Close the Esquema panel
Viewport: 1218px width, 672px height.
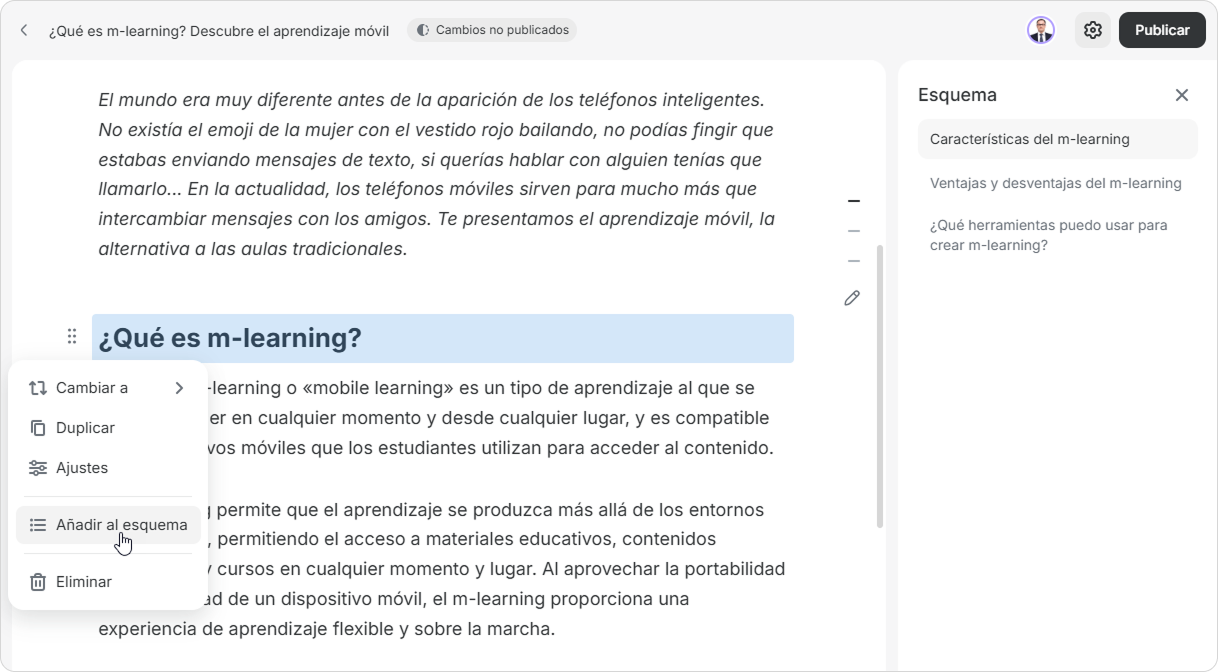point(1181,95)
